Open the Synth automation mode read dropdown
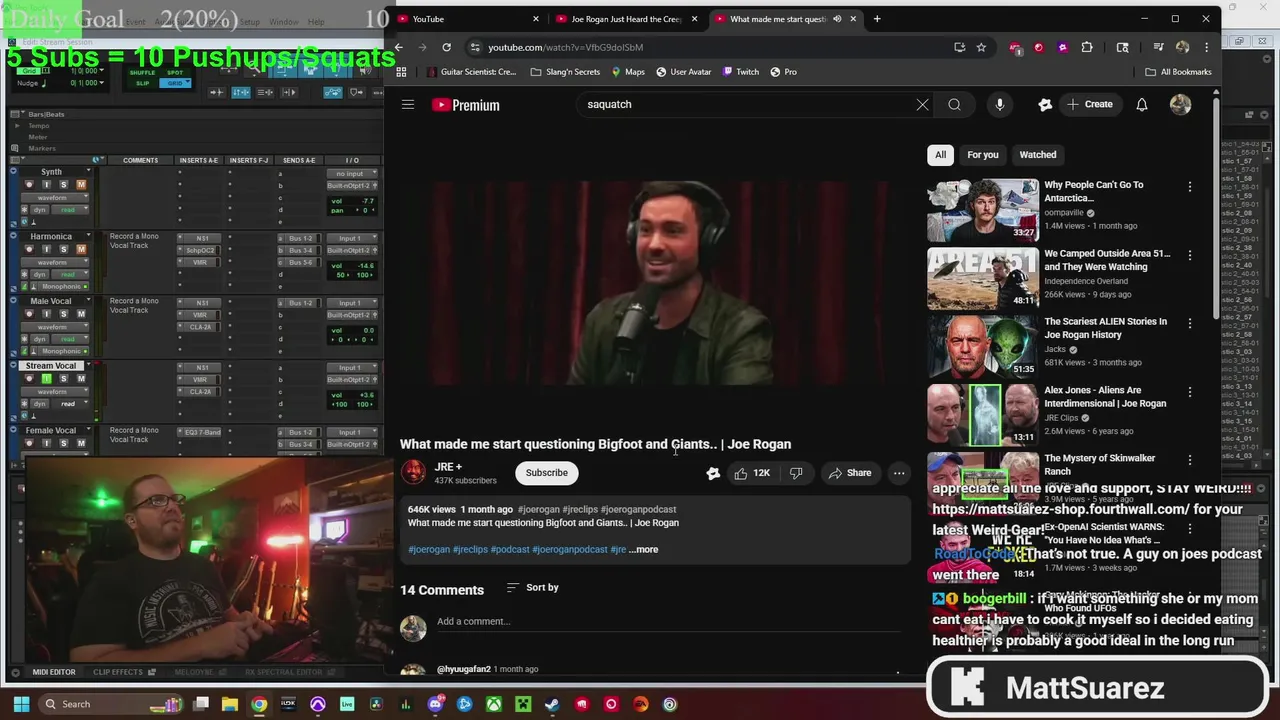The width and height of the screenshot is (1280, 720). coord(68,210)
